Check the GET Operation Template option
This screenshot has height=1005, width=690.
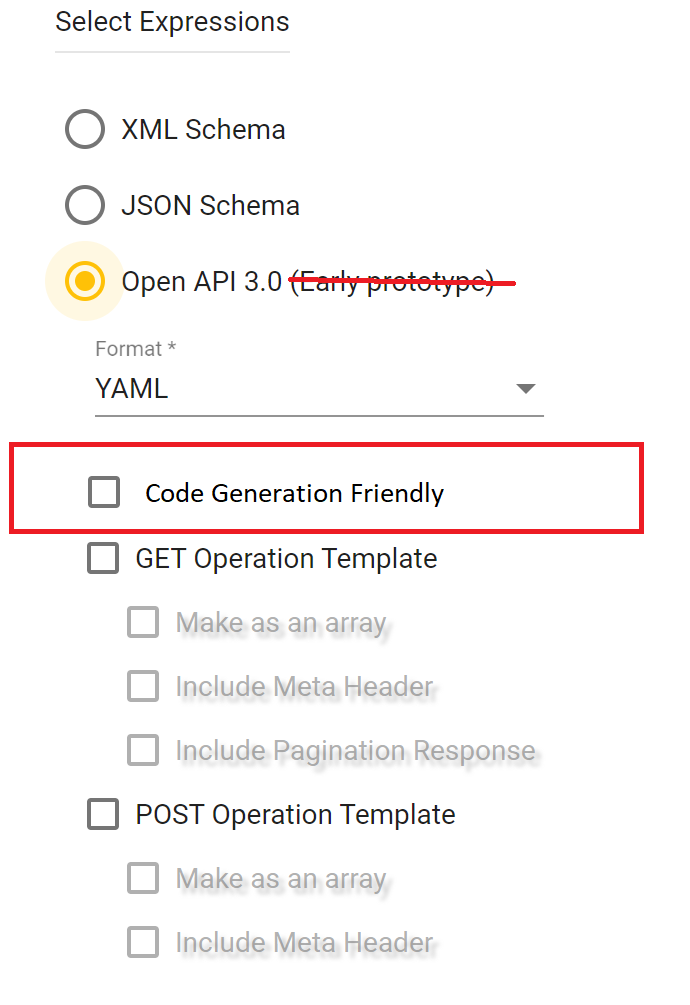click(103, 558)
